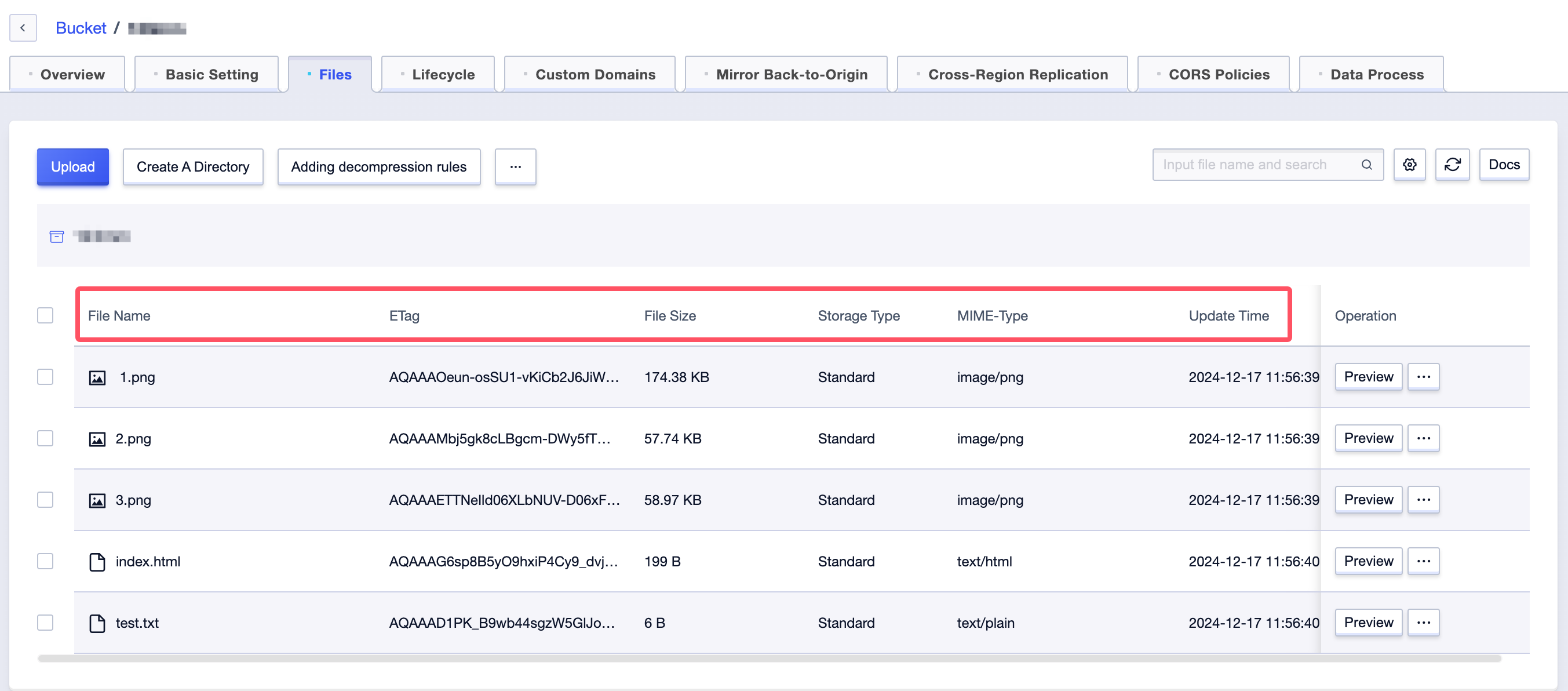Check the box for 1.png
The height and width of the screenshot is (691, 1568).
pos(45,377)
